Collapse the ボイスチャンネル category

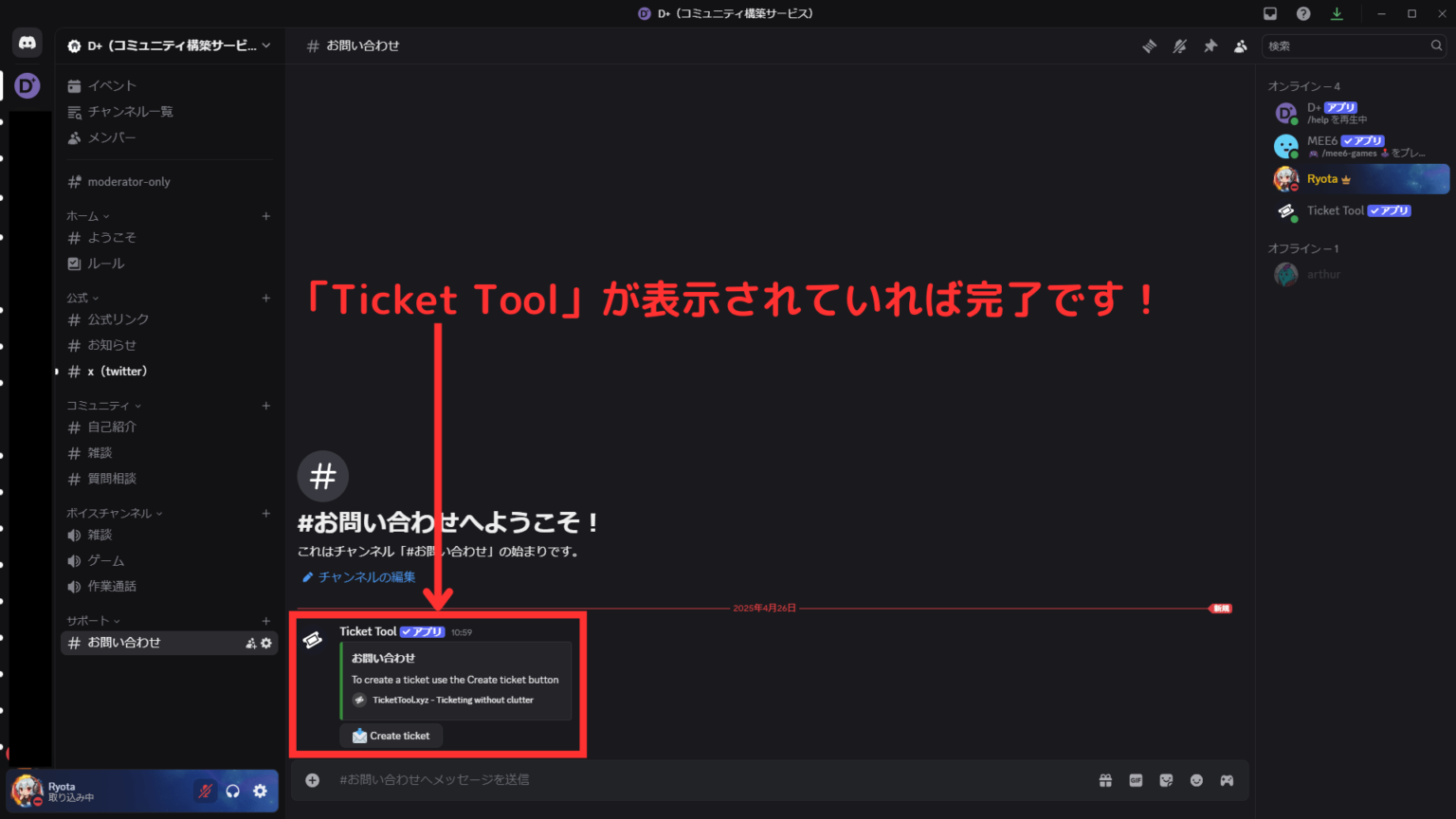click(114, 513)
